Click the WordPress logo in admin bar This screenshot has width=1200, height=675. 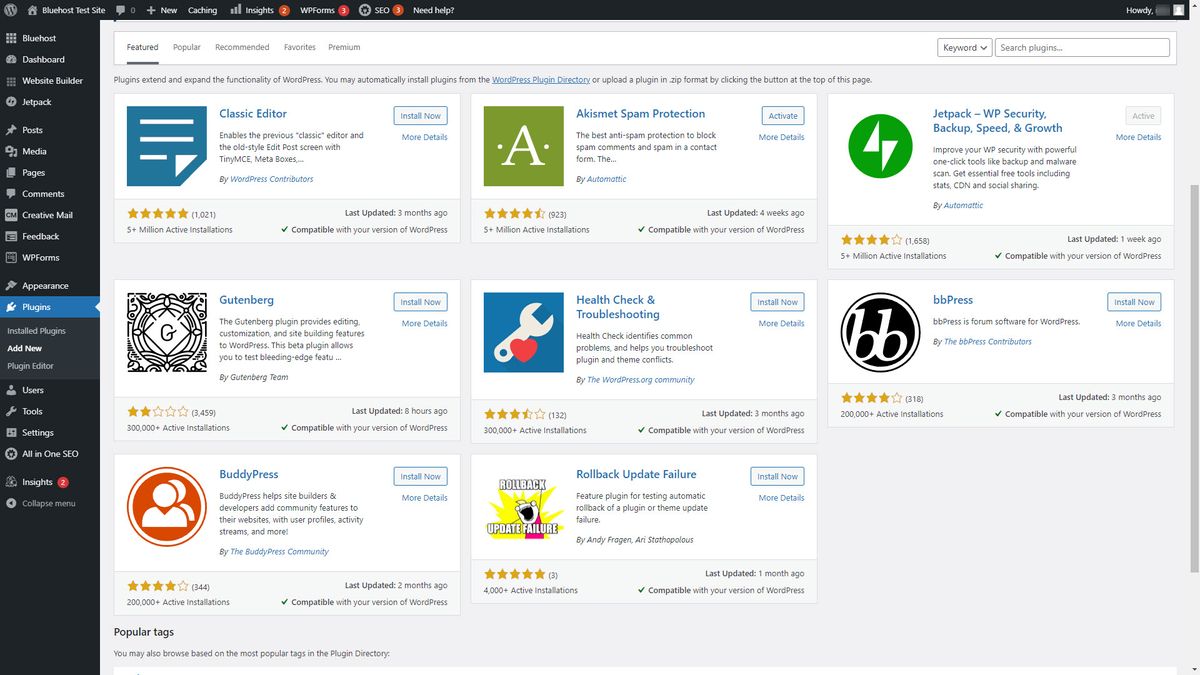click(11, 10)
